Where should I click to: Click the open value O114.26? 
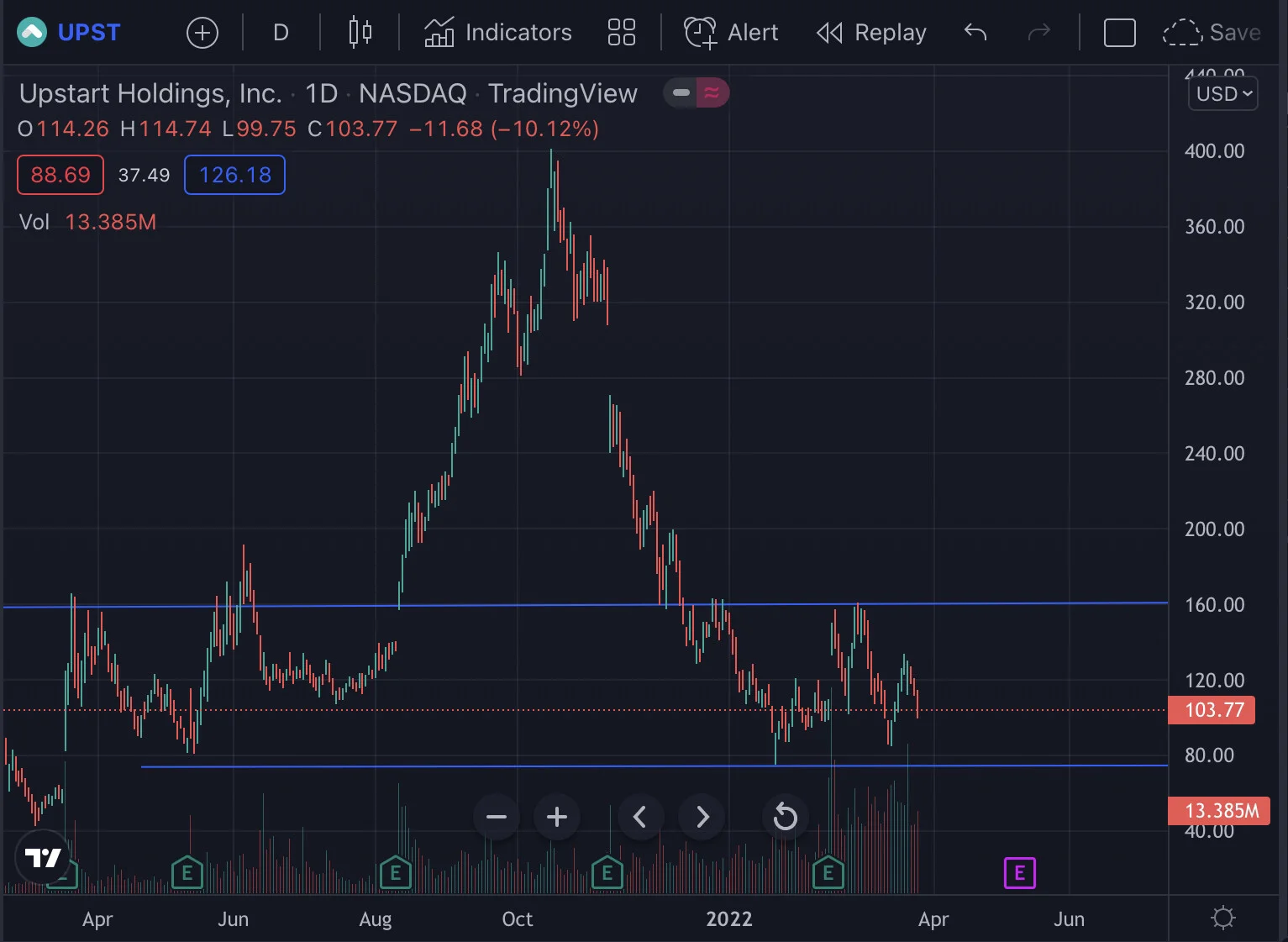[x=64, y=129]
